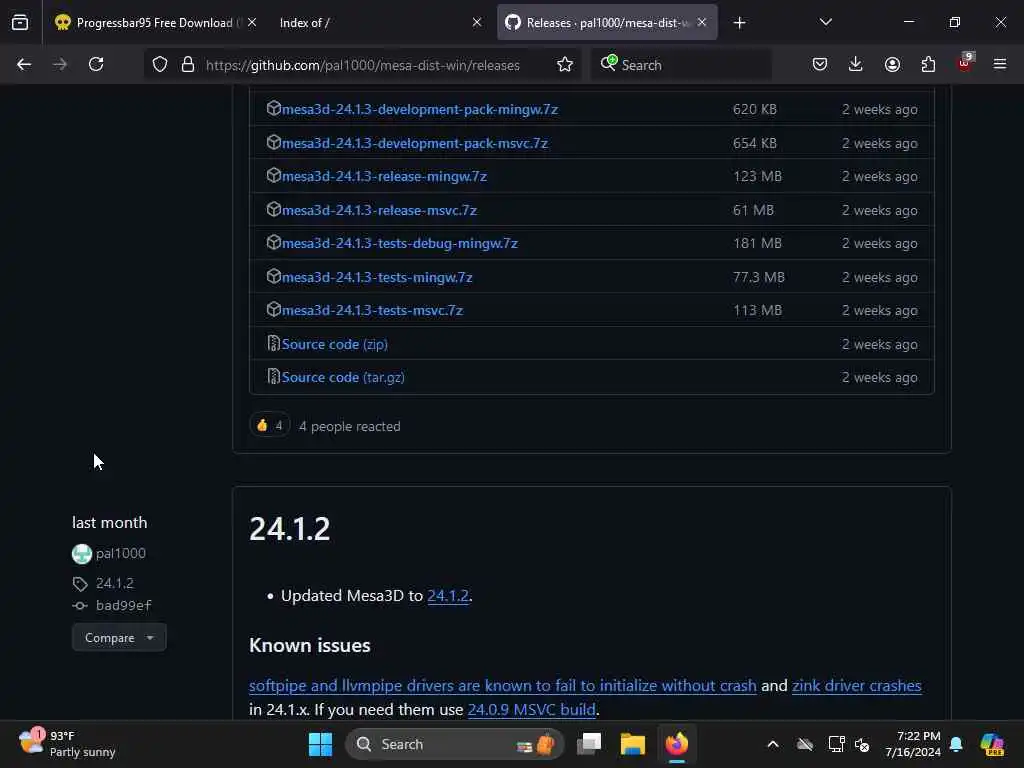This screenshot has width=1024, height=768.
Task: Open the 24.1.2 release title
Action: [x=289, y=529]
